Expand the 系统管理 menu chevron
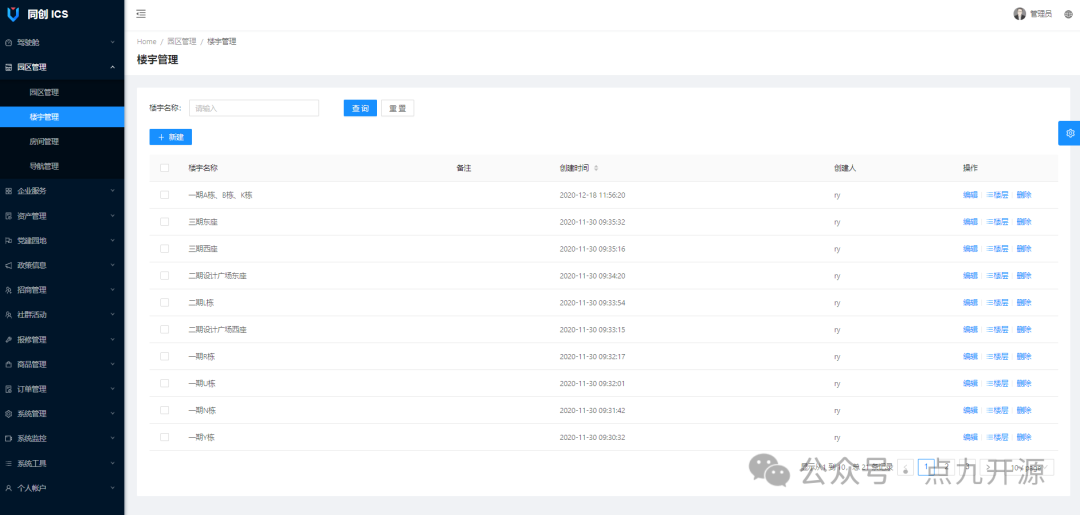This screenshot has width=1080, height=515. click(112, 414)
